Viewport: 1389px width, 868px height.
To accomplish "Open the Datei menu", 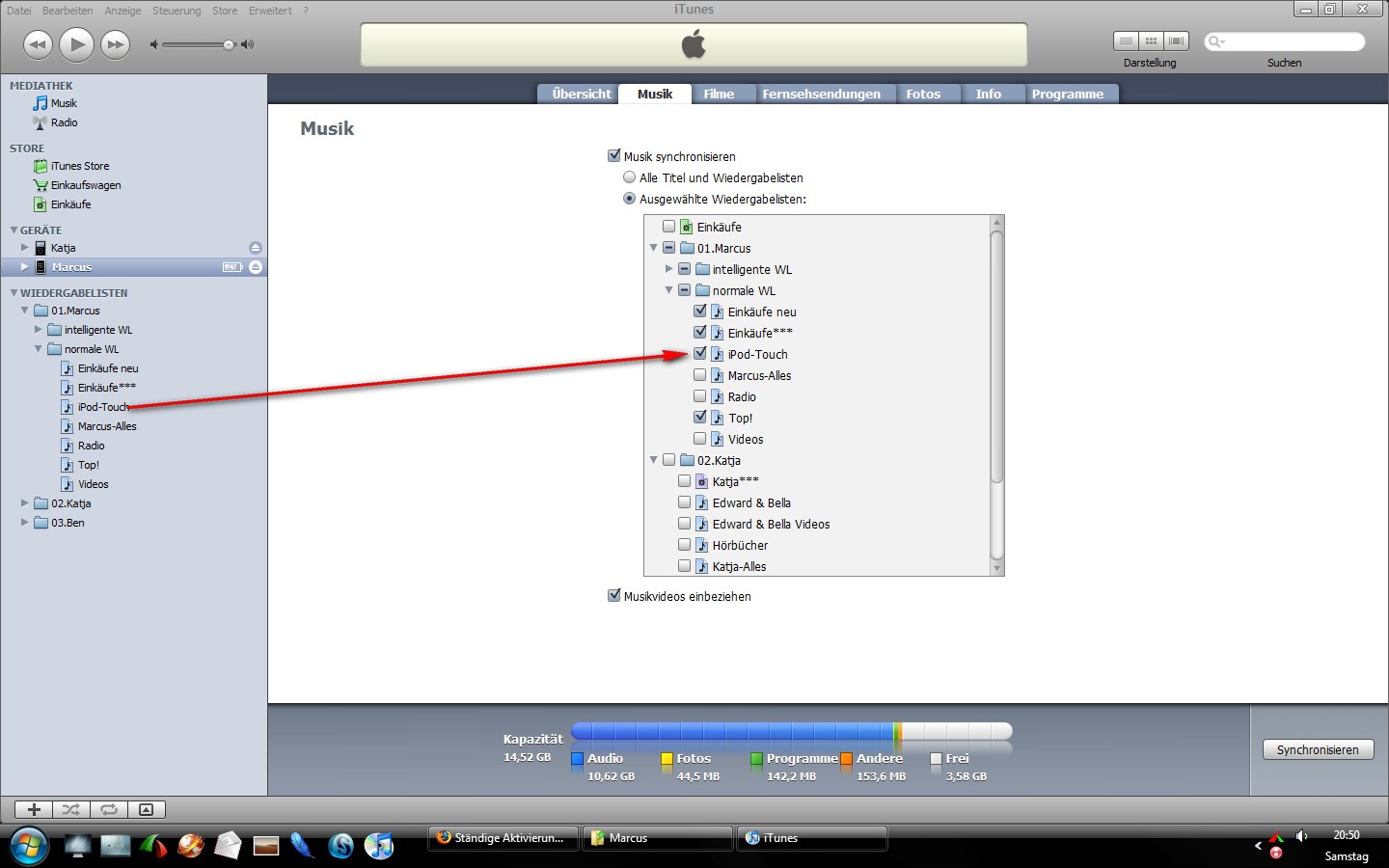I will click(x=18, y=11).
